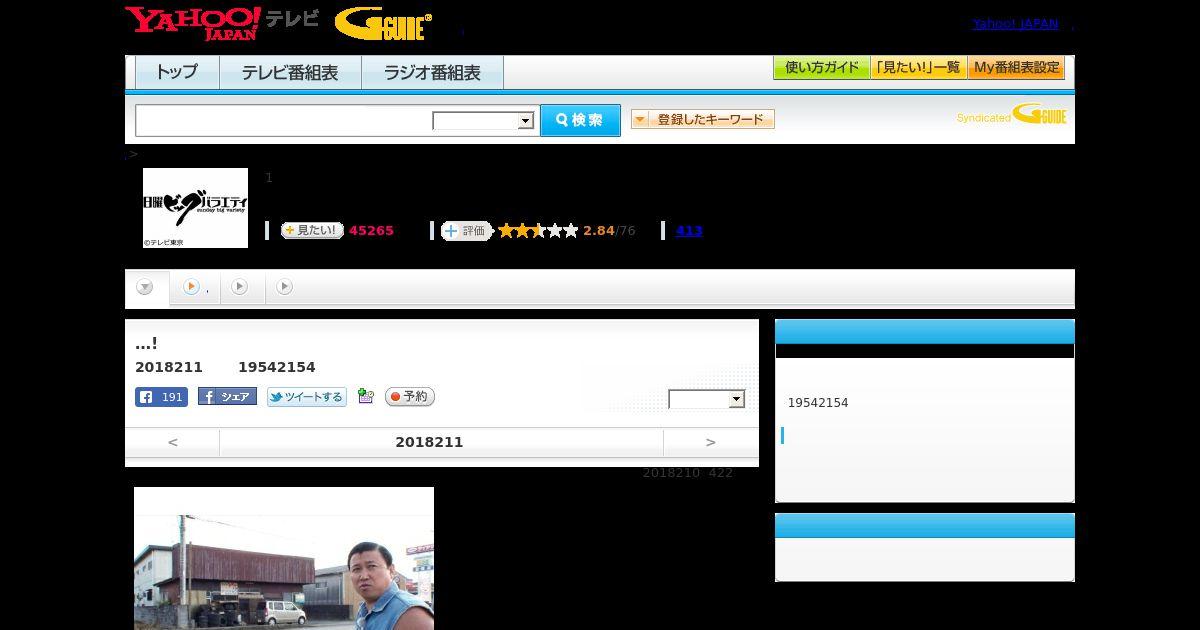
Task: Click the 評価 plus button
Action: 466,231
